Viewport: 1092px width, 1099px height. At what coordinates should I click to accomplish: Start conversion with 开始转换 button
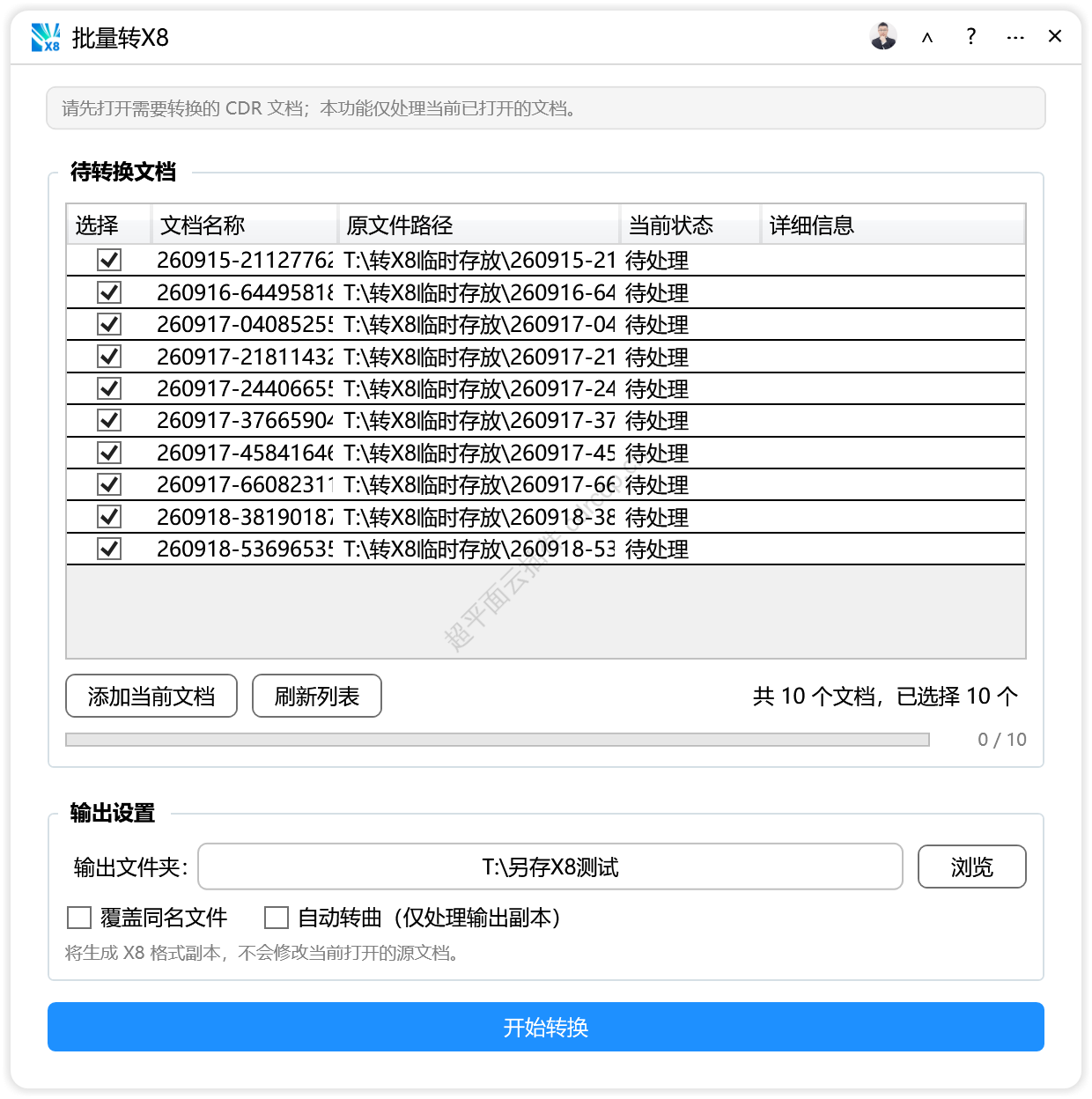pyautogui.click(x=546, y=1027)
